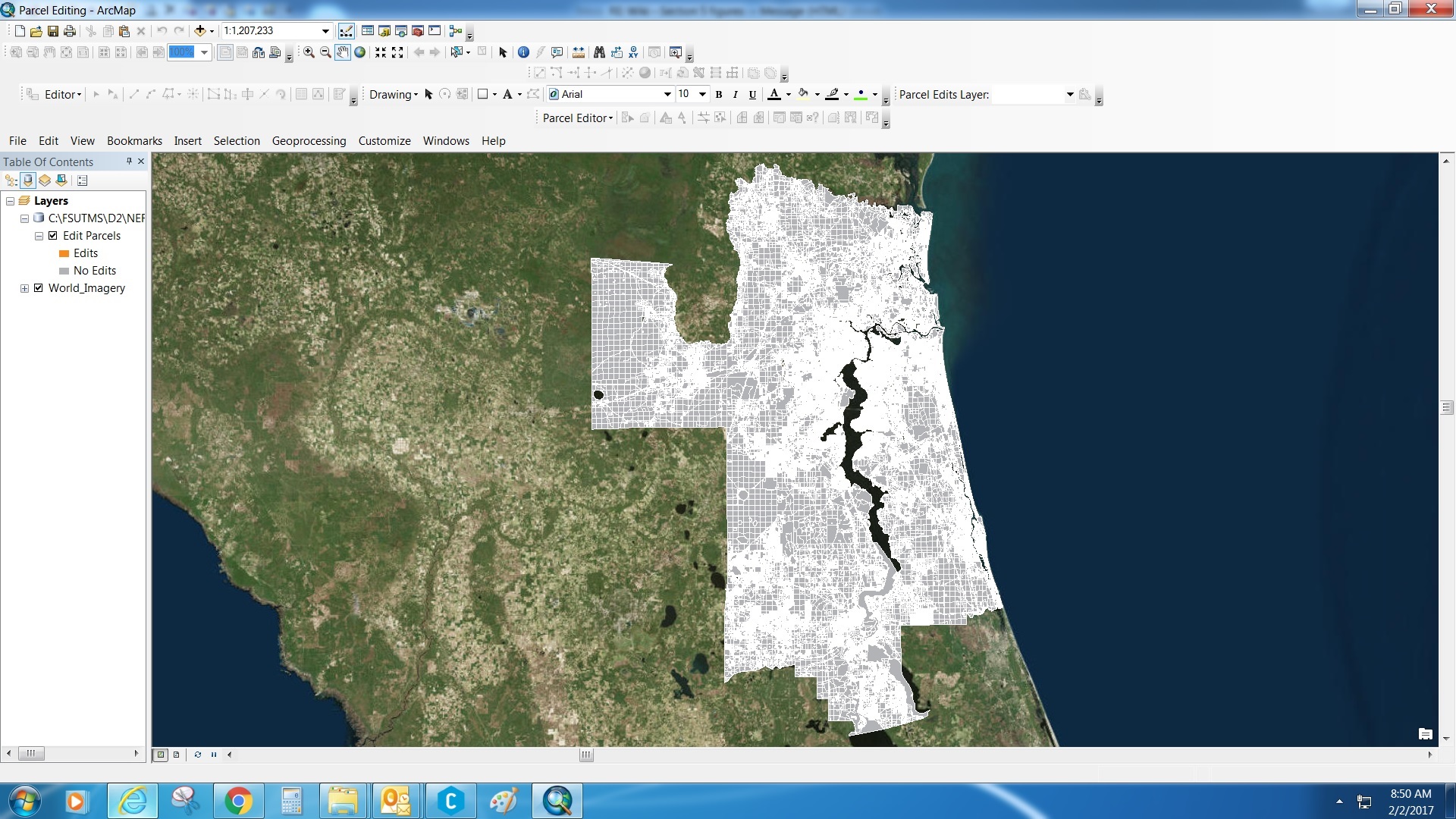Click the Add Data button
Image resolution: width=1456 pixels, height=819 pixels.
pos(199,31)
